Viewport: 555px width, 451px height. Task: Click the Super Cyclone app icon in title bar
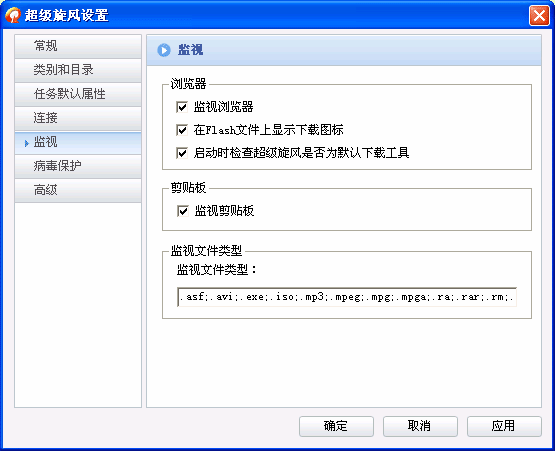[x=13, y=15]
